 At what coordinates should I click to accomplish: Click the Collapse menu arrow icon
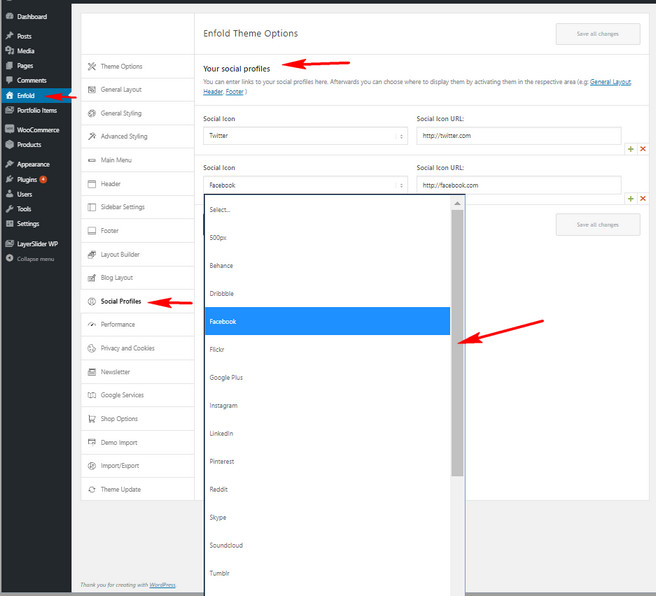(10, 258)
